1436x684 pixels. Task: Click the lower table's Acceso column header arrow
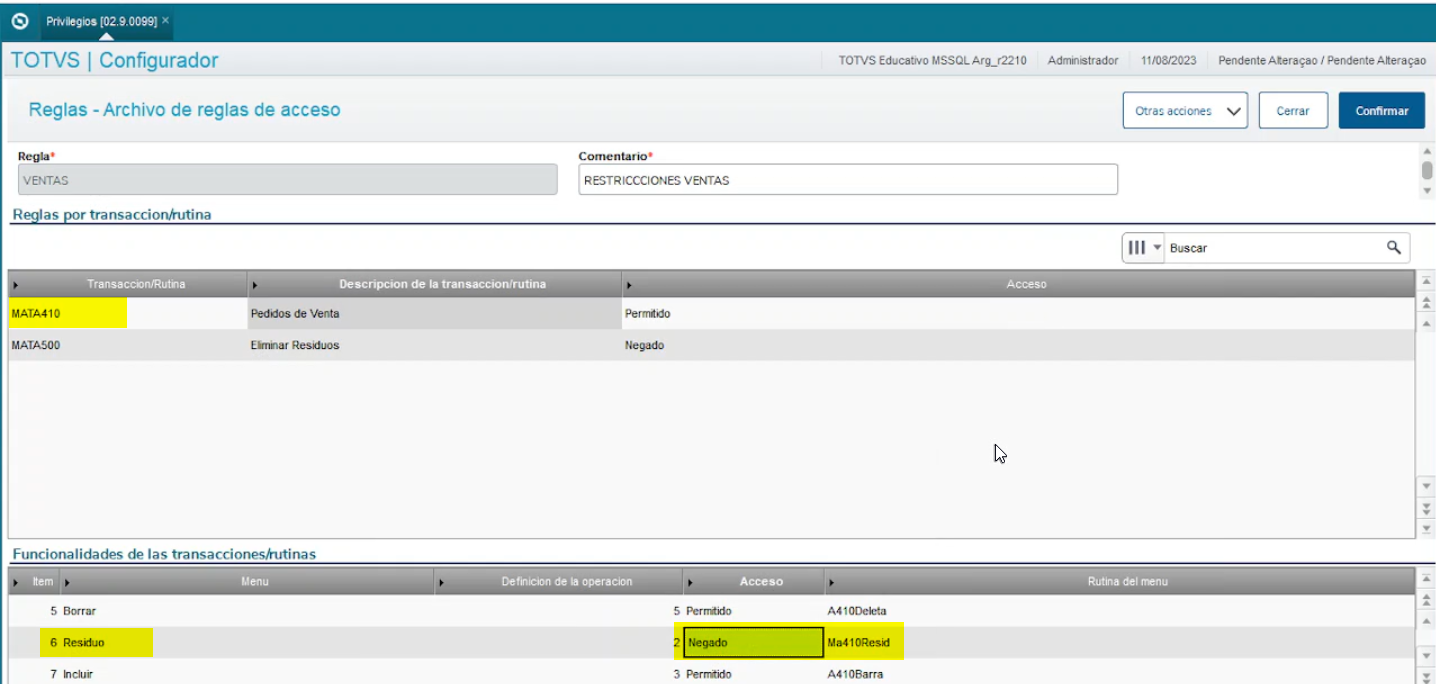(689, 581)
